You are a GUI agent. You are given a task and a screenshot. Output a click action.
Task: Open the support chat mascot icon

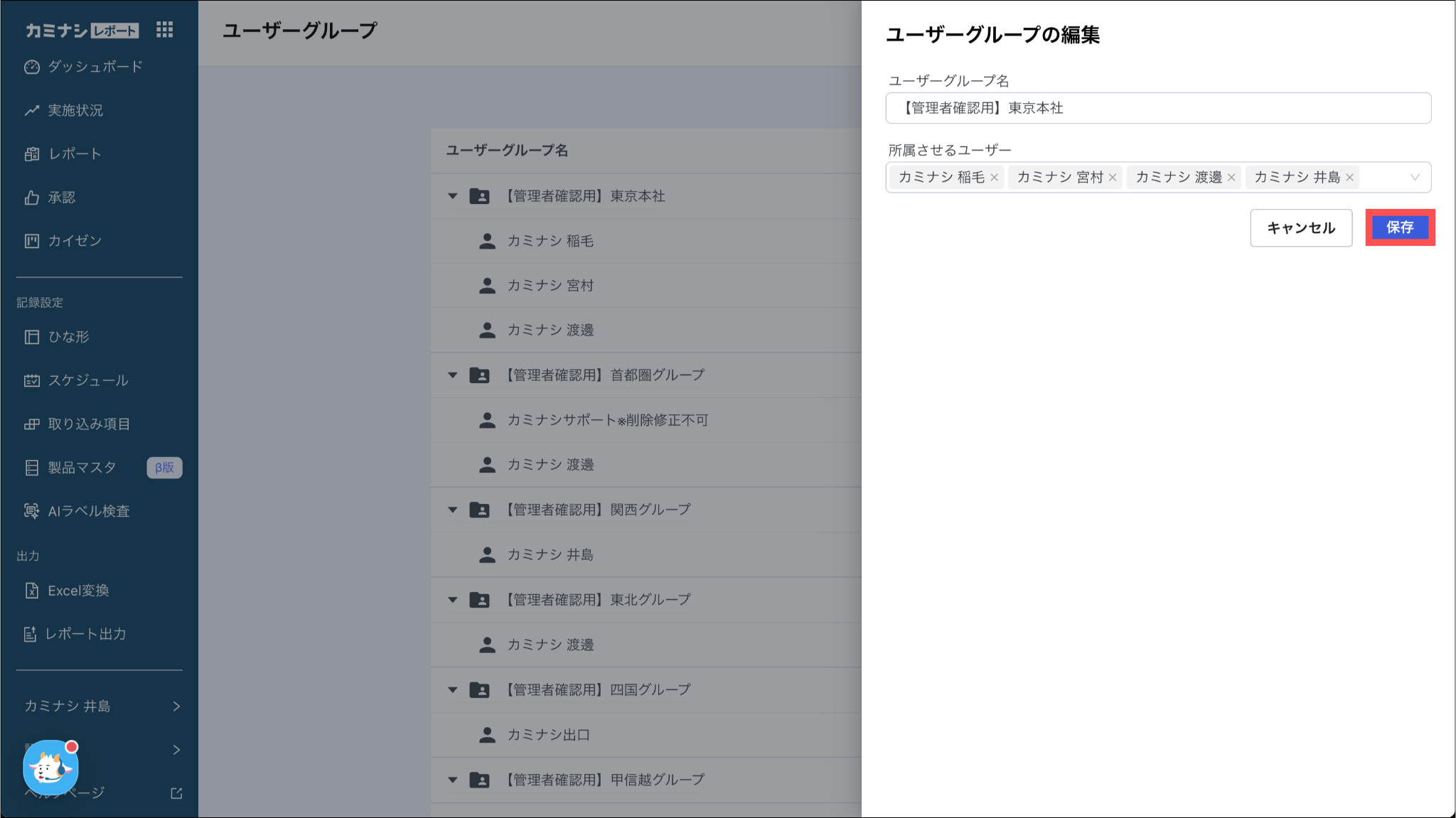tap(50, 768)
